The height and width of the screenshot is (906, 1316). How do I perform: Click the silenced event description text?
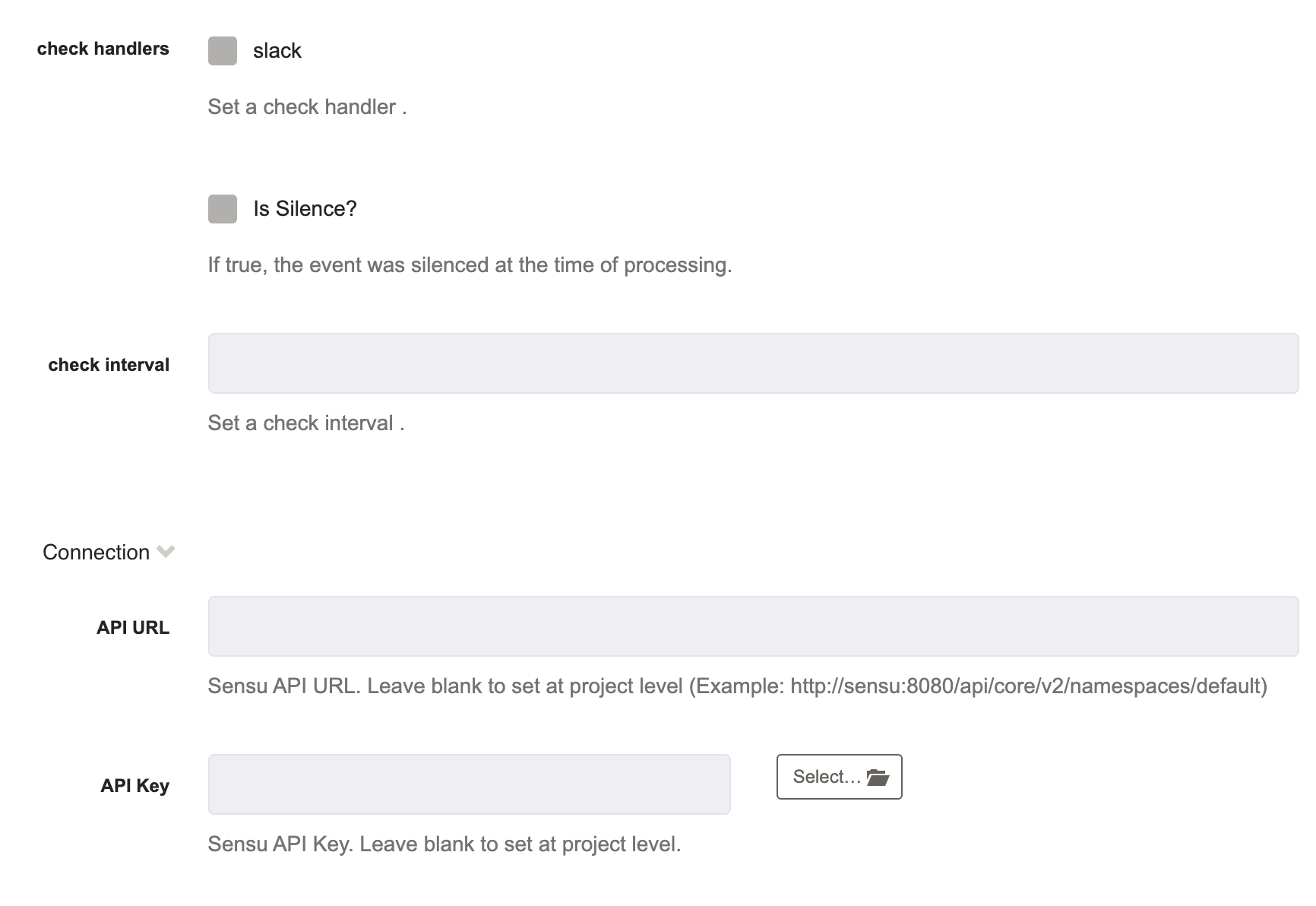(x=470, y=265)
